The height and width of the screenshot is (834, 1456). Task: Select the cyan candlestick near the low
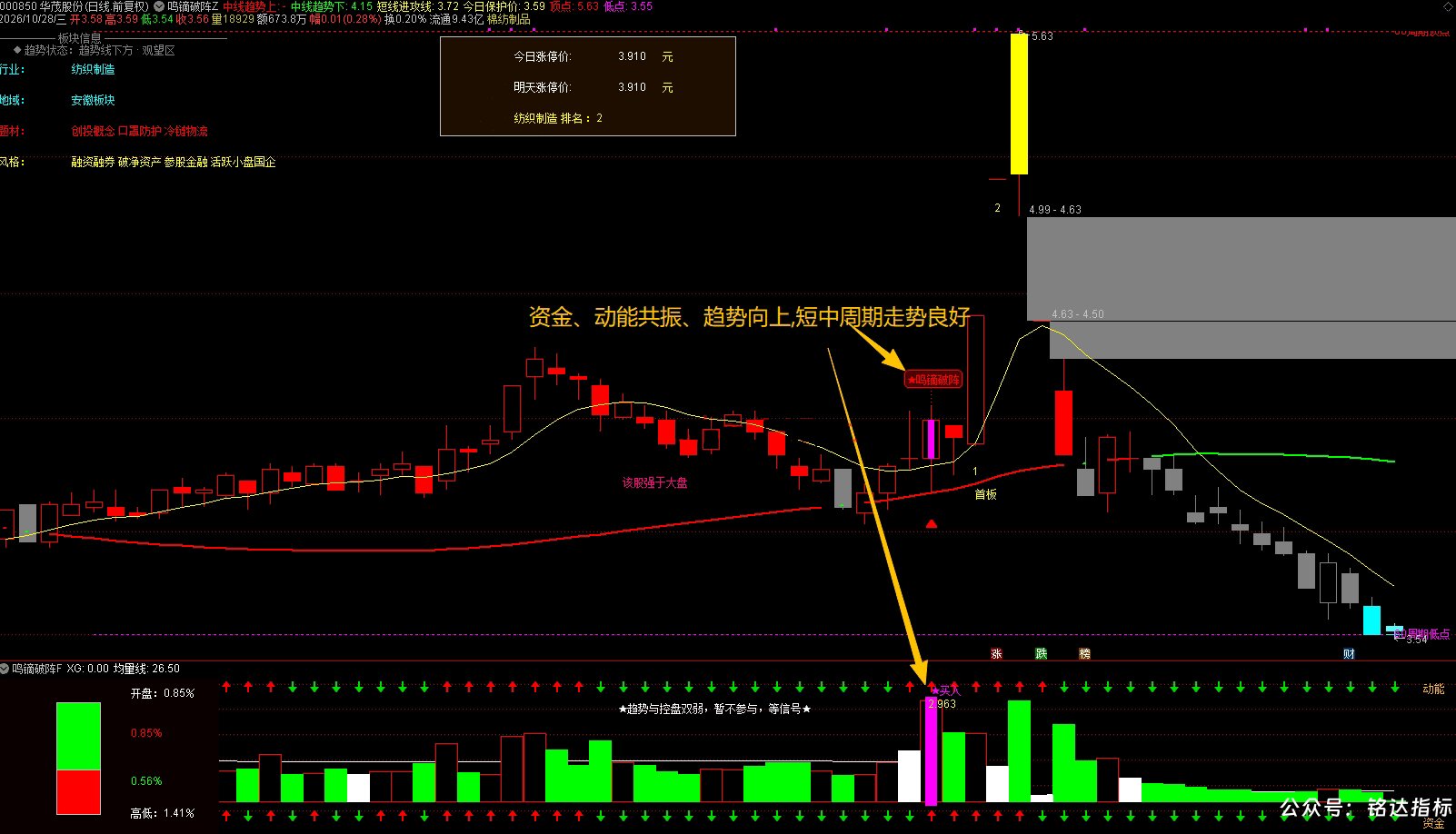pos(1371,621)
